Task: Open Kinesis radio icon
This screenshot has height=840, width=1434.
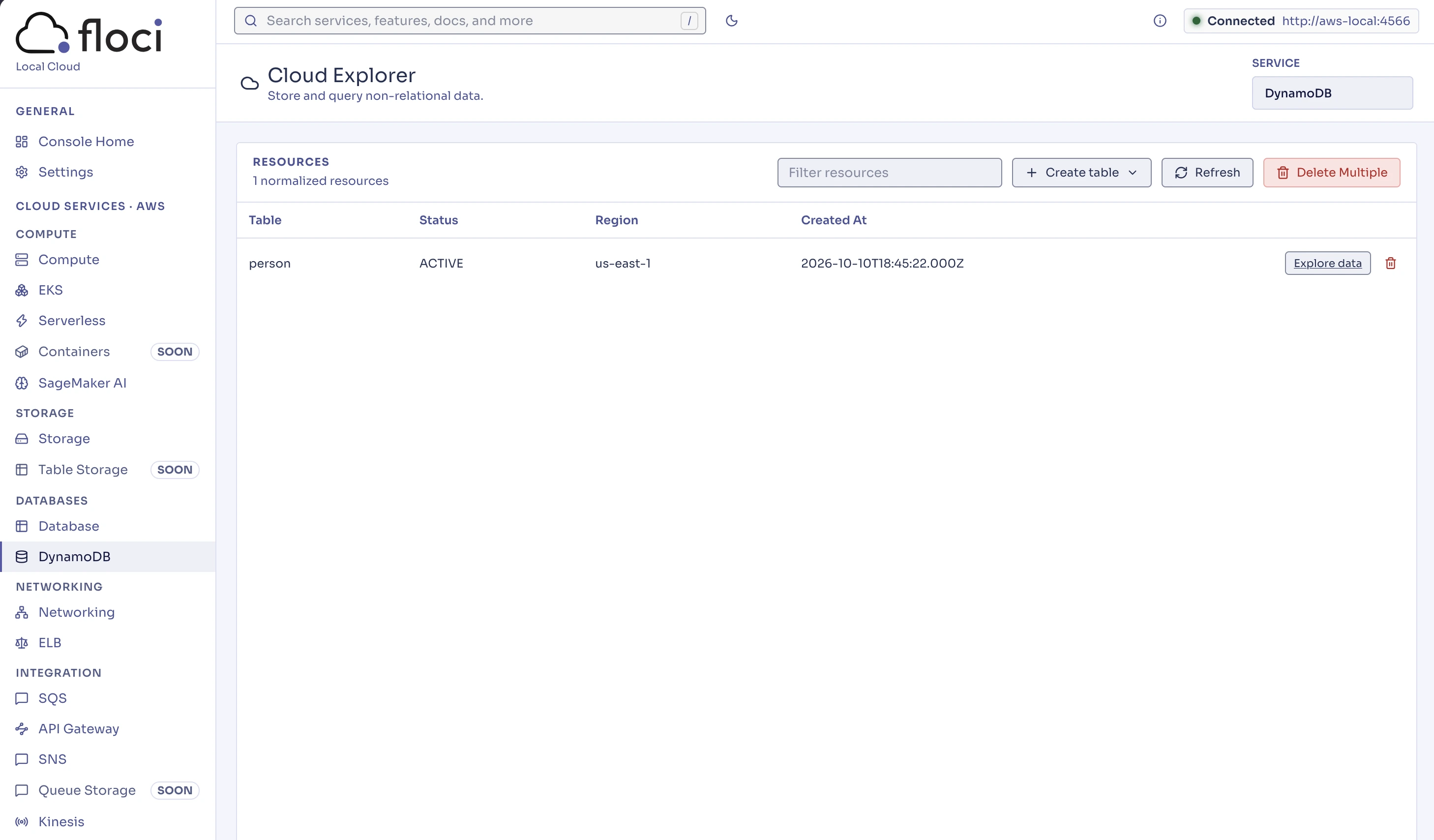Action: (x=22, y=822)
